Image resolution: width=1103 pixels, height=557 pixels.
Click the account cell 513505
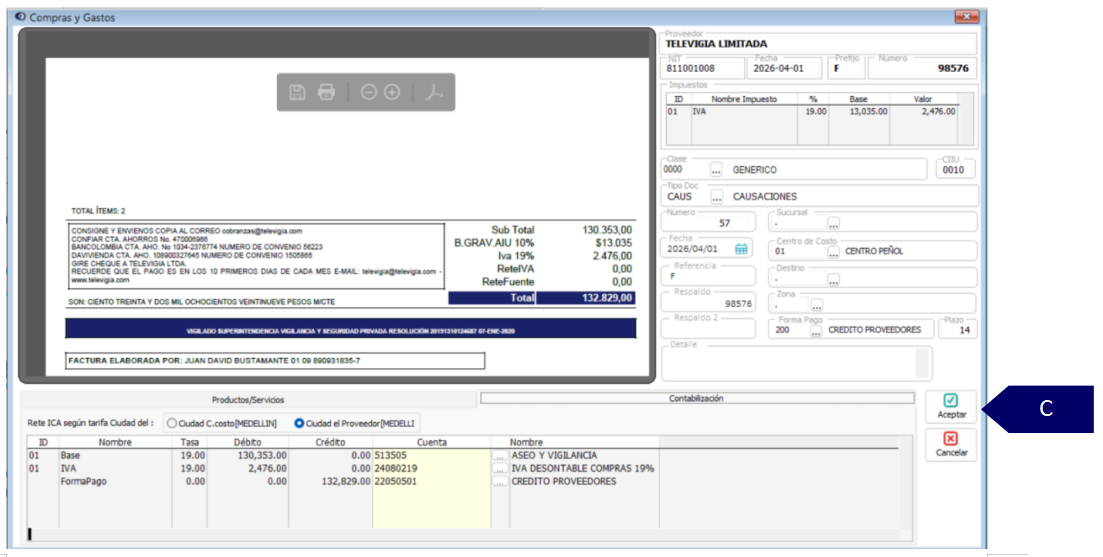431,456
